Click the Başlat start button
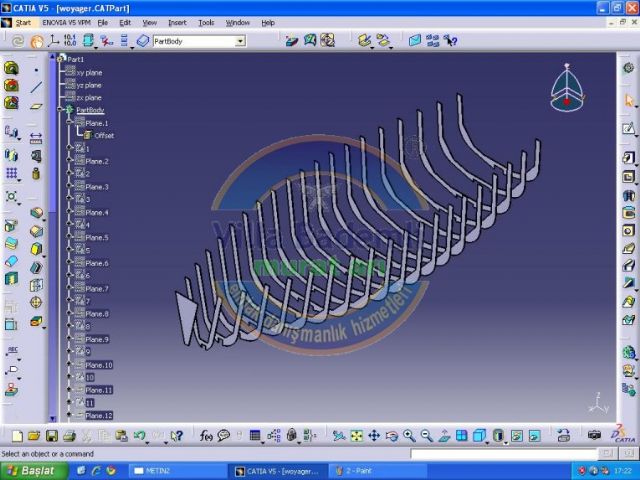Screen dimensions: 640x480 pyautogui.click(x=33, y=470)
